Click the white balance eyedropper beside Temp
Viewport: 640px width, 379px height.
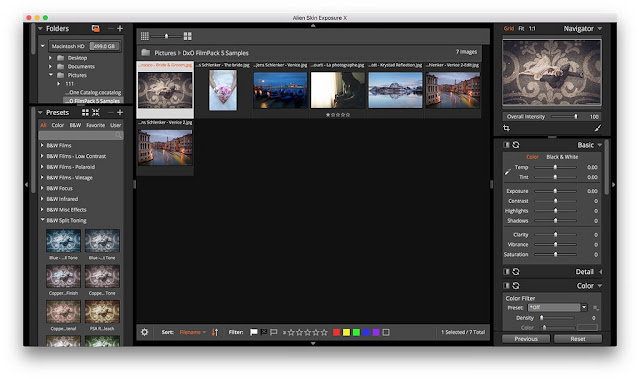(x=507, y=172)
